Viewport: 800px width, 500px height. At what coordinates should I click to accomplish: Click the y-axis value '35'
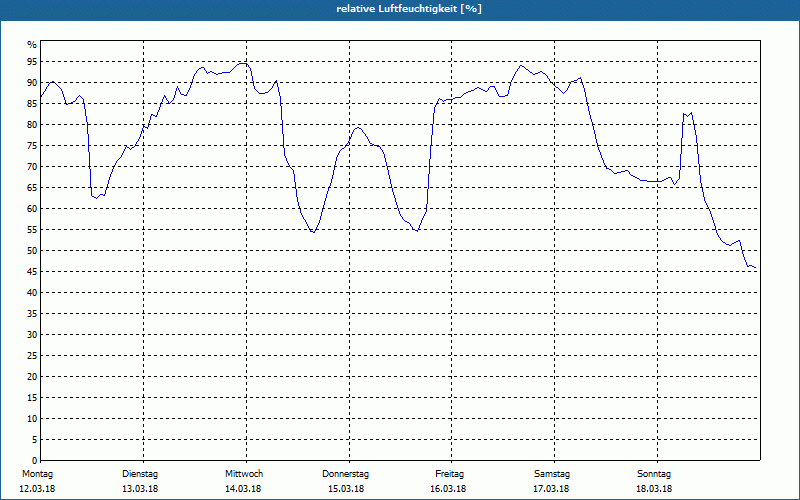tap(32, 314)
